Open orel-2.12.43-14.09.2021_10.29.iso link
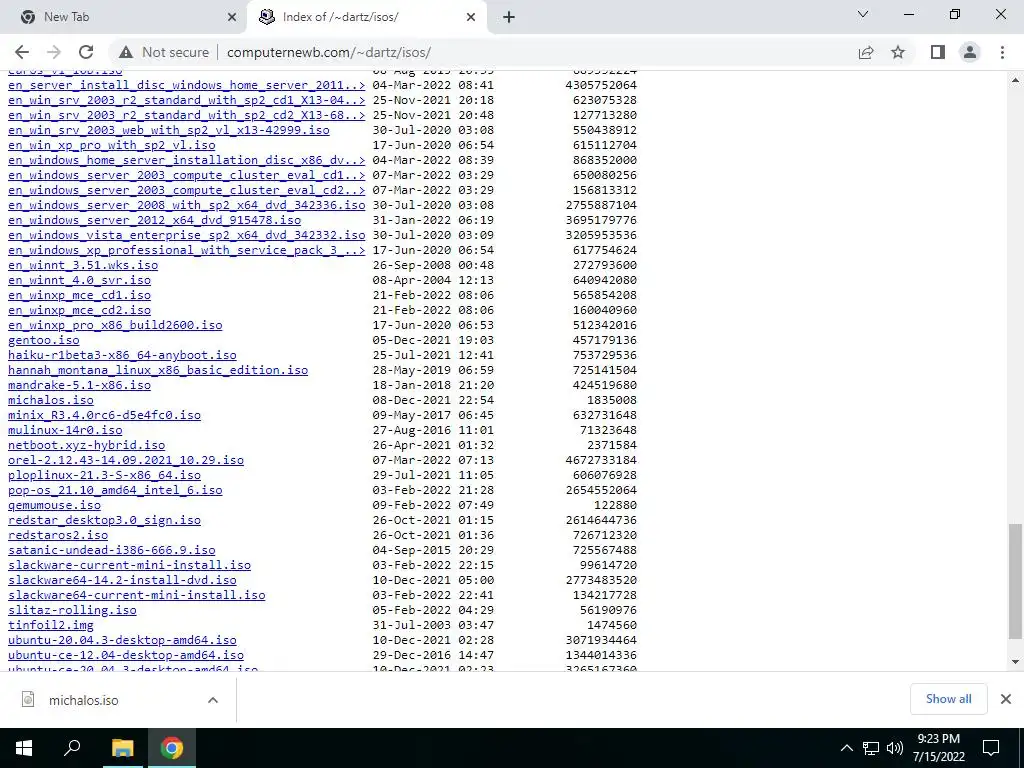 click(x=126, y=460)
